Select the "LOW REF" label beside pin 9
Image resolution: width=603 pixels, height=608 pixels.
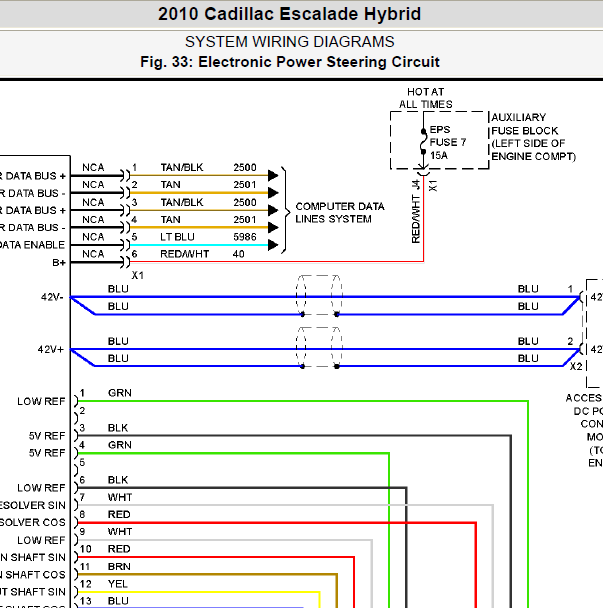41,540
